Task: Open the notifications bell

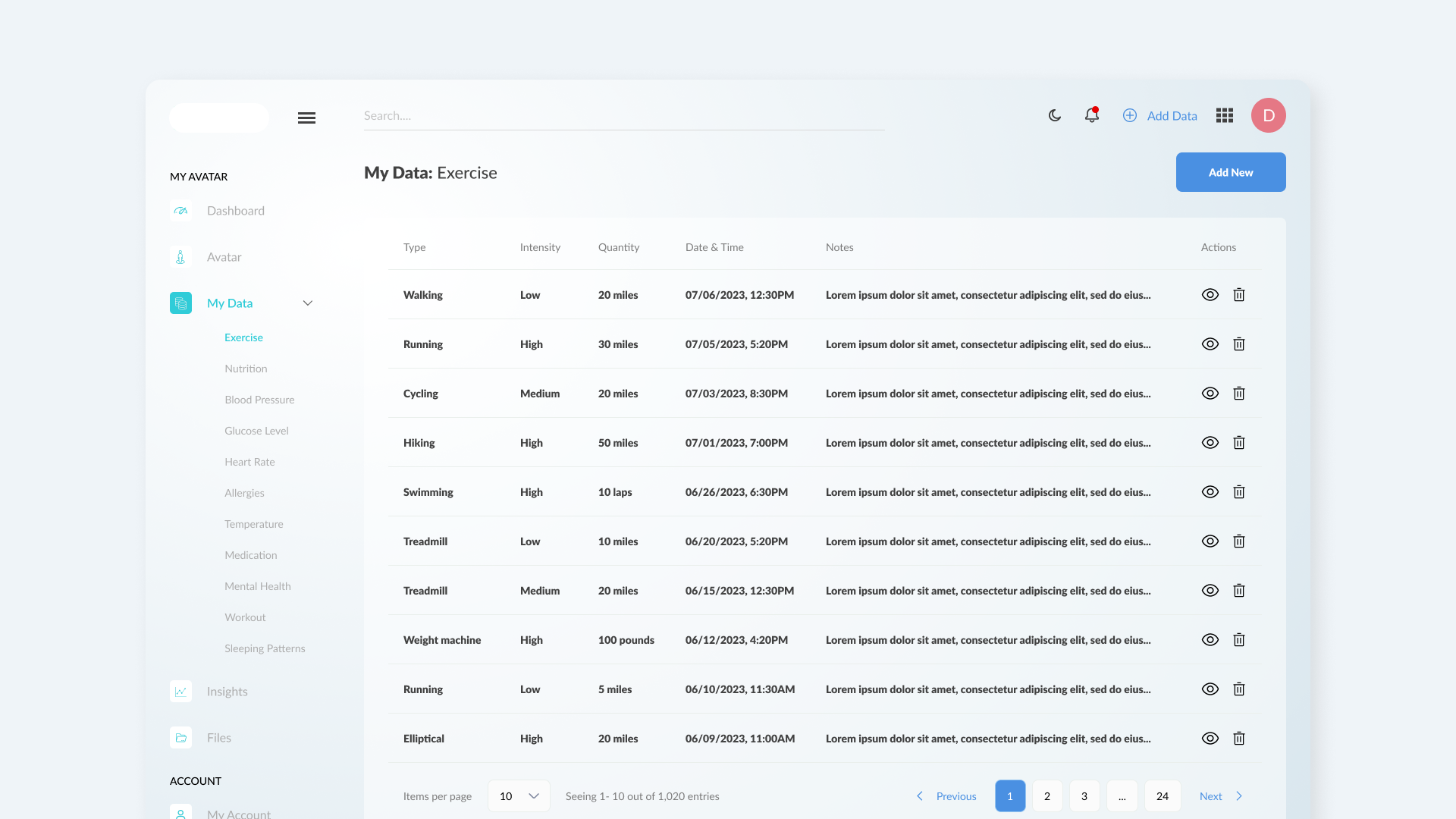Action: point(1091,115)
